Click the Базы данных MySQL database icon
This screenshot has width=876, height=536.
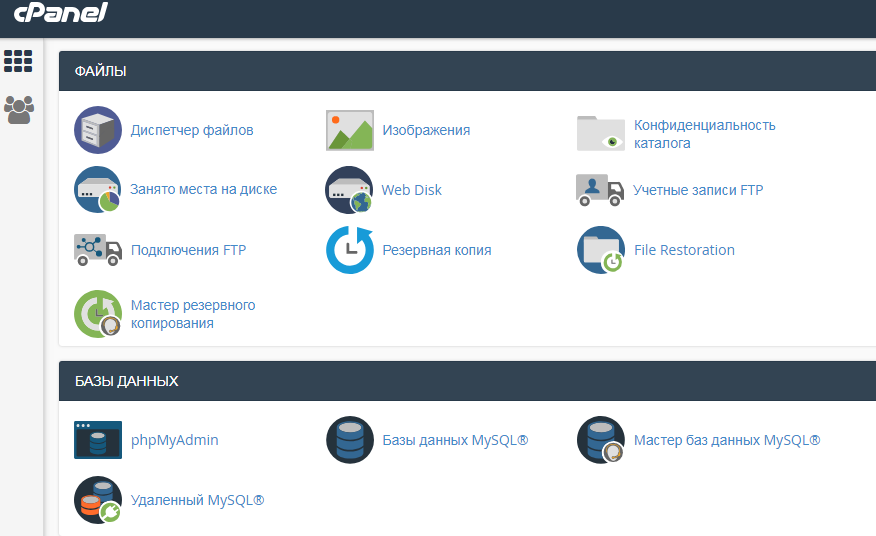350,440
